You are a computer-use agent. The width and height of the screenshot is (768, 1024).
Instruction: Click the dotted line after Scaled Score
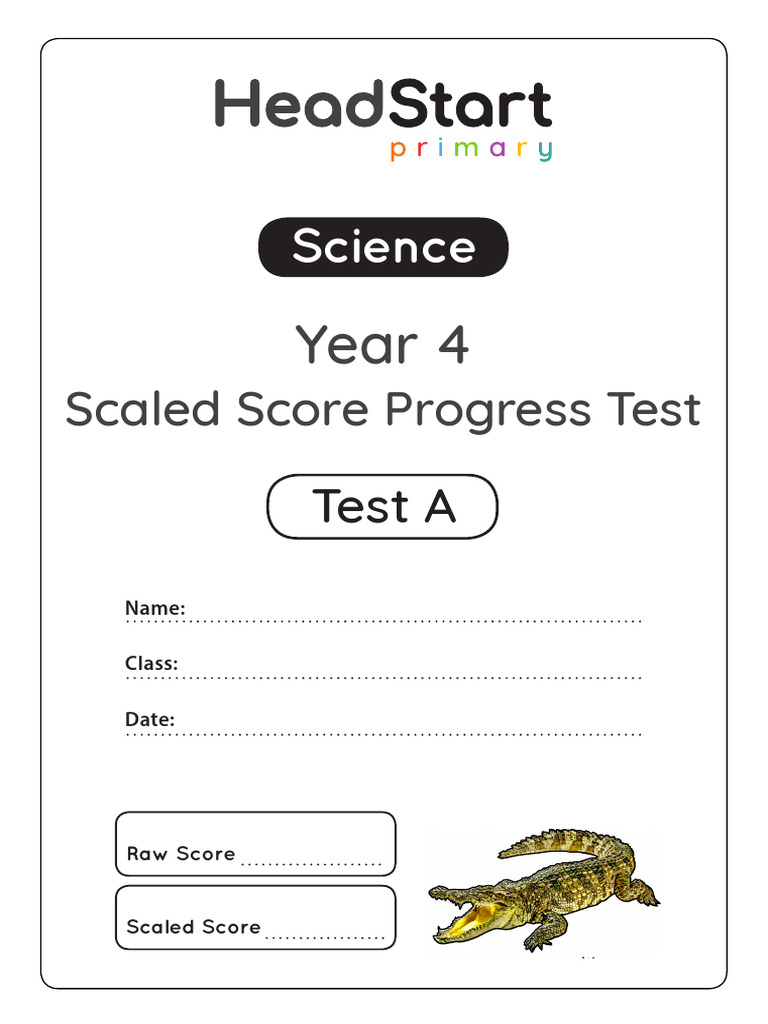click(x=325, y=938)
